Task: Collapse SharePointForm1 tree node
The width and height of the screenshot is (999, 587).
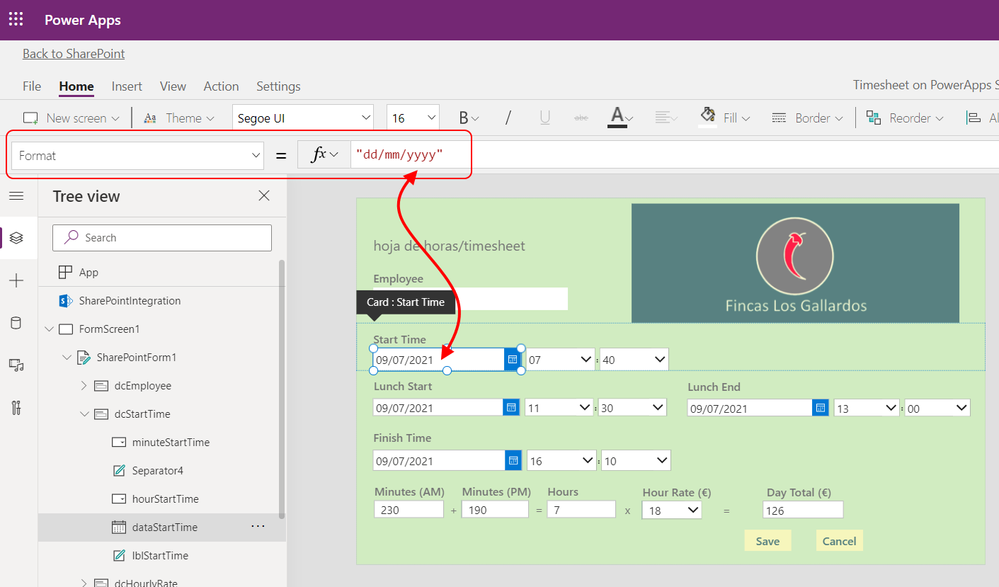Action: 67,358
